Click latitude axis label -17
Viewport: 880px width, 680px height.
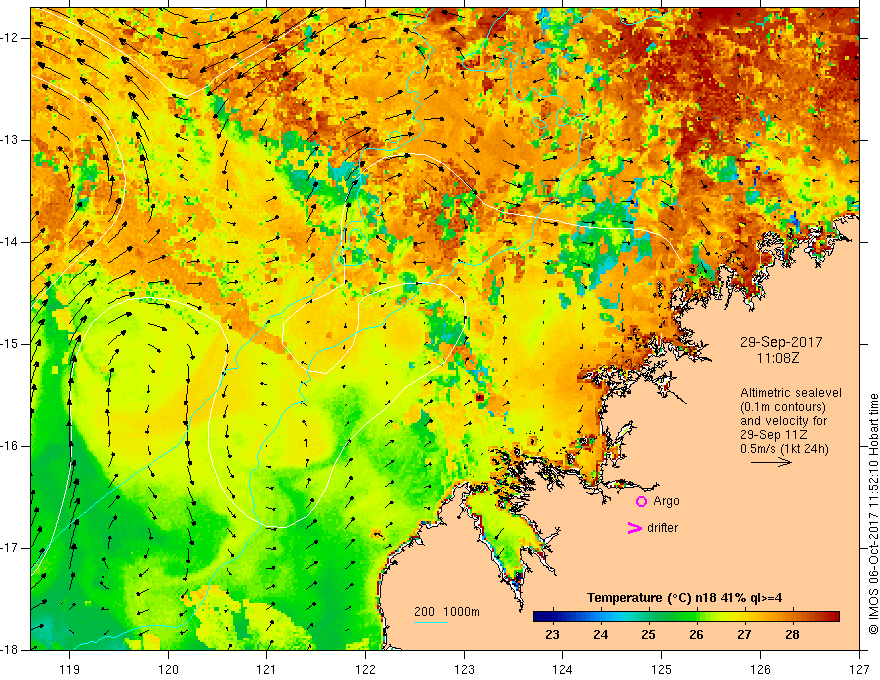click(x=11, y=548)
